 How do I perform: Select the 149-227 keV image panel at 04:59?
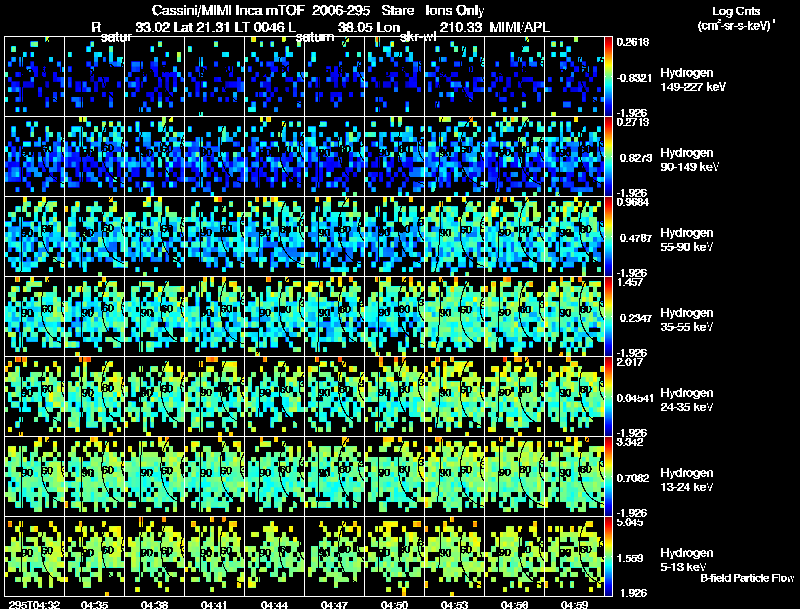[574, 77]
